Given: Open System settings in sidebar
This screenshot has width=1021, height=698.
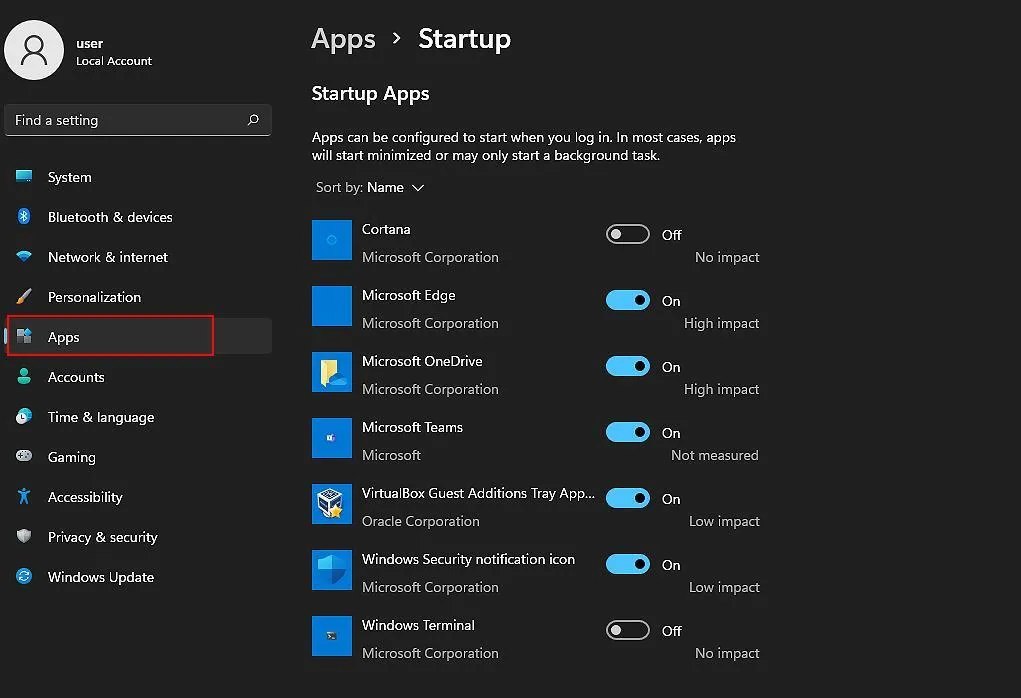Looking at the screenshot, I should tap(138, 176).
